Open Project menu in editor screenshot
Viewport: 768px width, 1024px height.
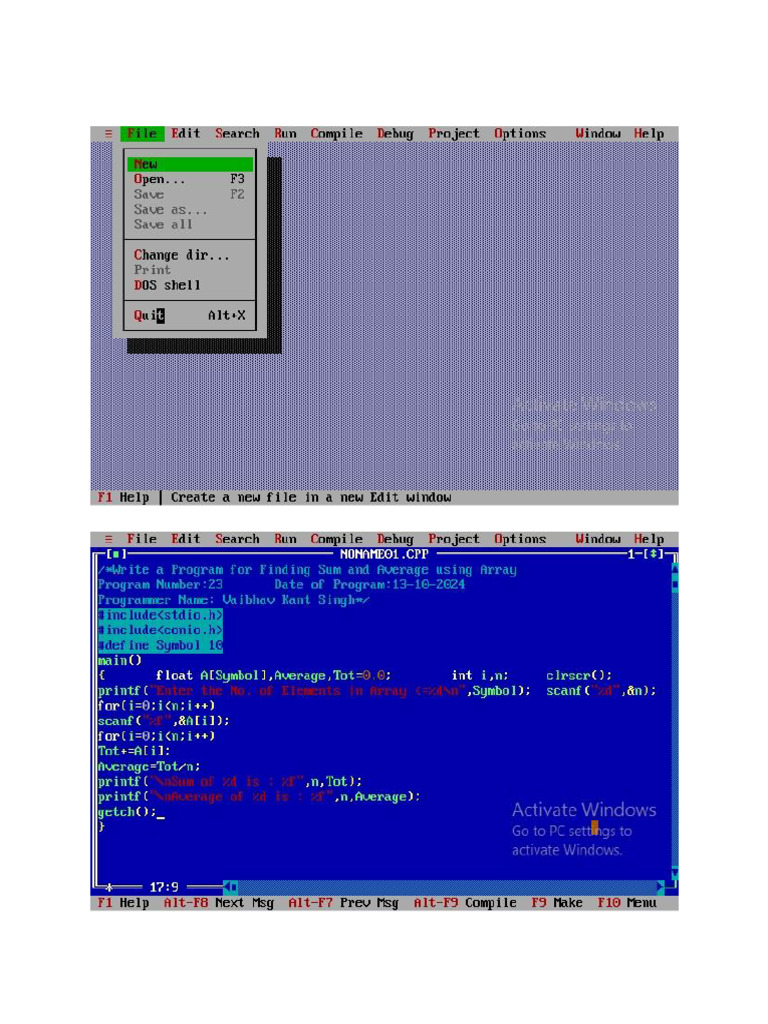454,539
